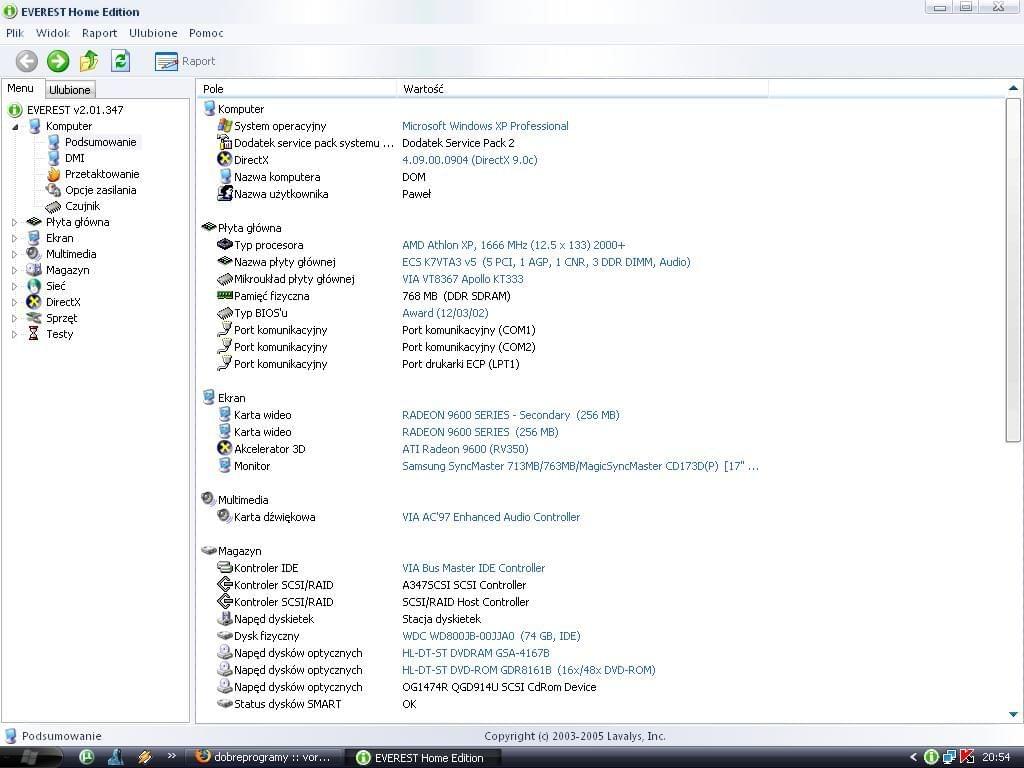Select EVEREST v2.01.347 root tree node

coord(75,110)
